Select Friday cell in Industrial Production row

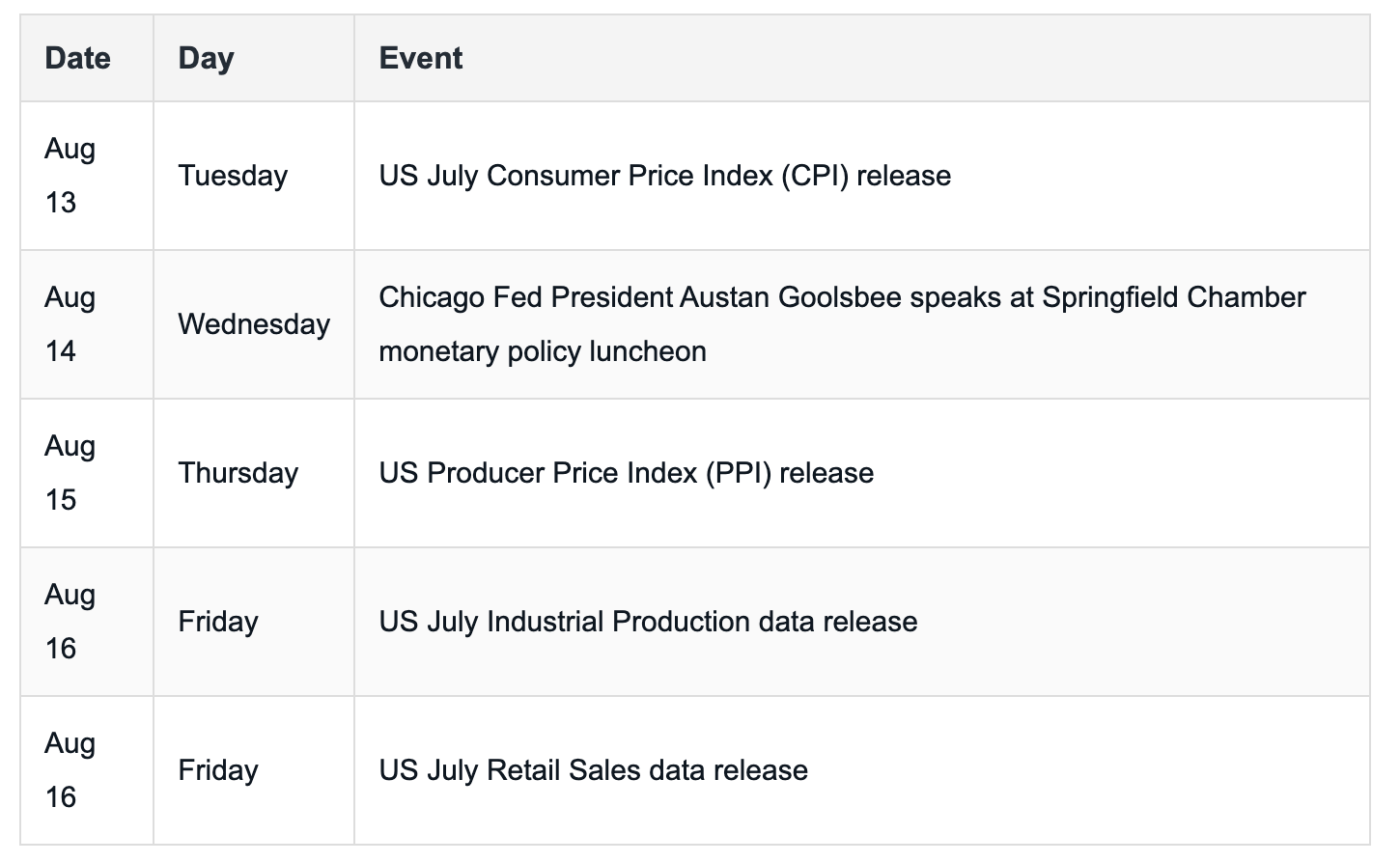(x=254, y=622)
